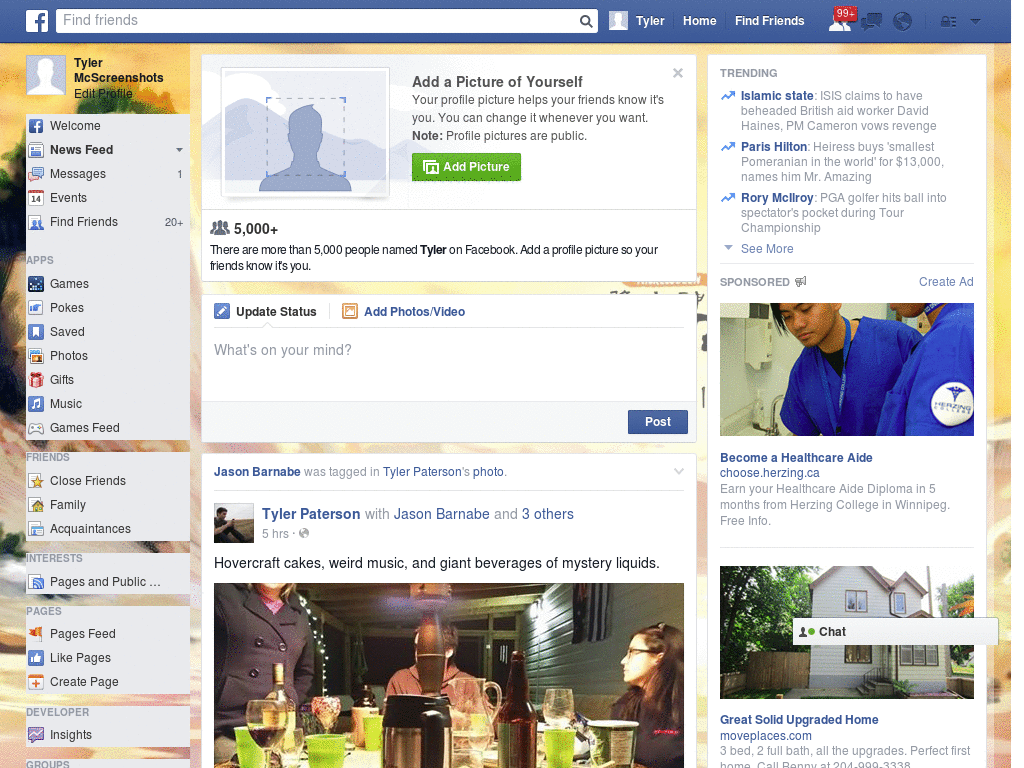Expand See More trending topics
Image resolution: width=1024 pixels, height=768 pixels.
pyautogui.click(x=767, y=249)
